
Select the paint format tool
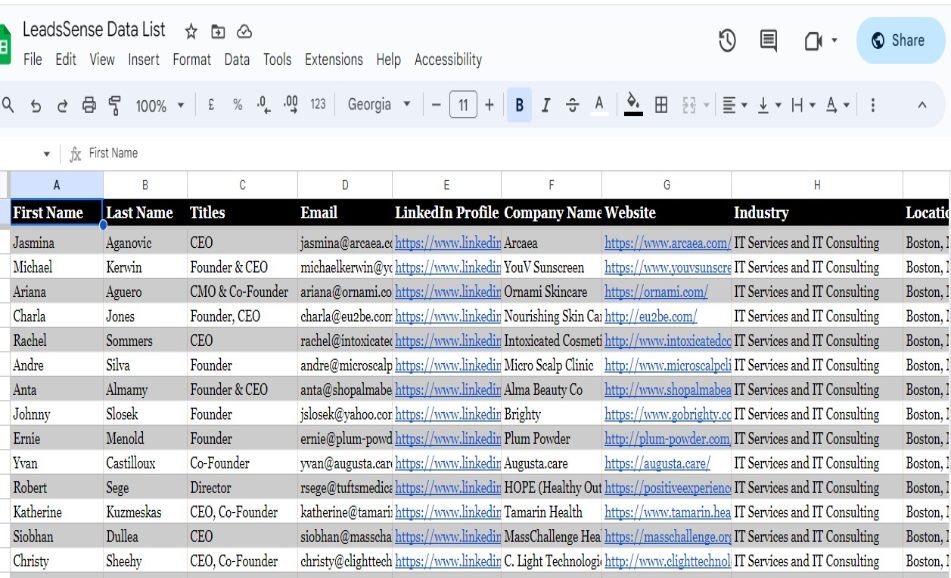114,105
